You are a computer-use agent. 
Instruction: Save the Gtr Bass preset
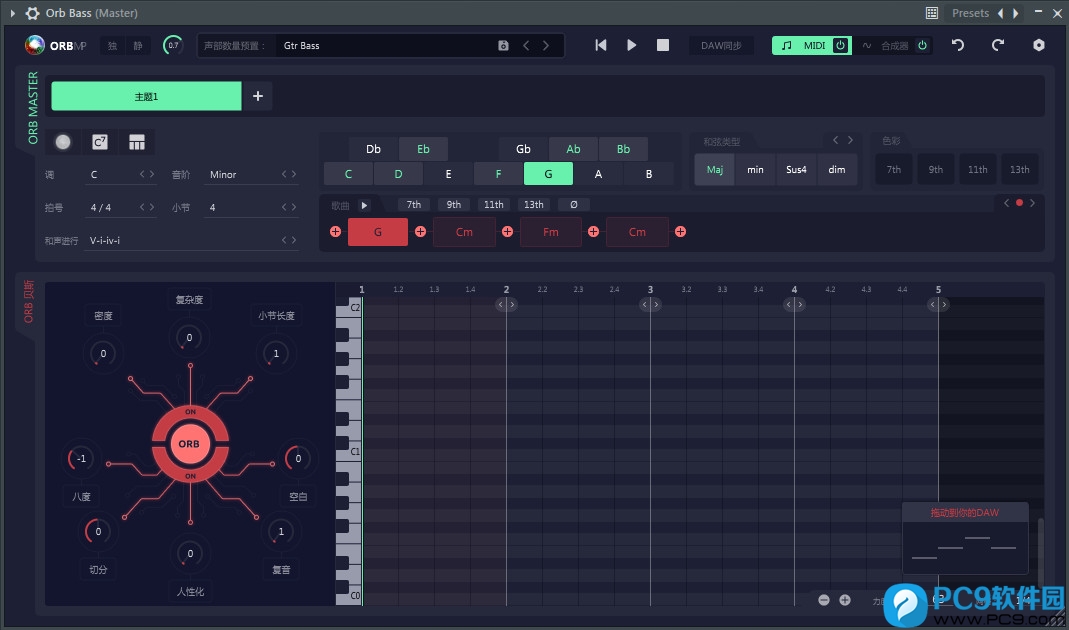click(x=503, y=46)
